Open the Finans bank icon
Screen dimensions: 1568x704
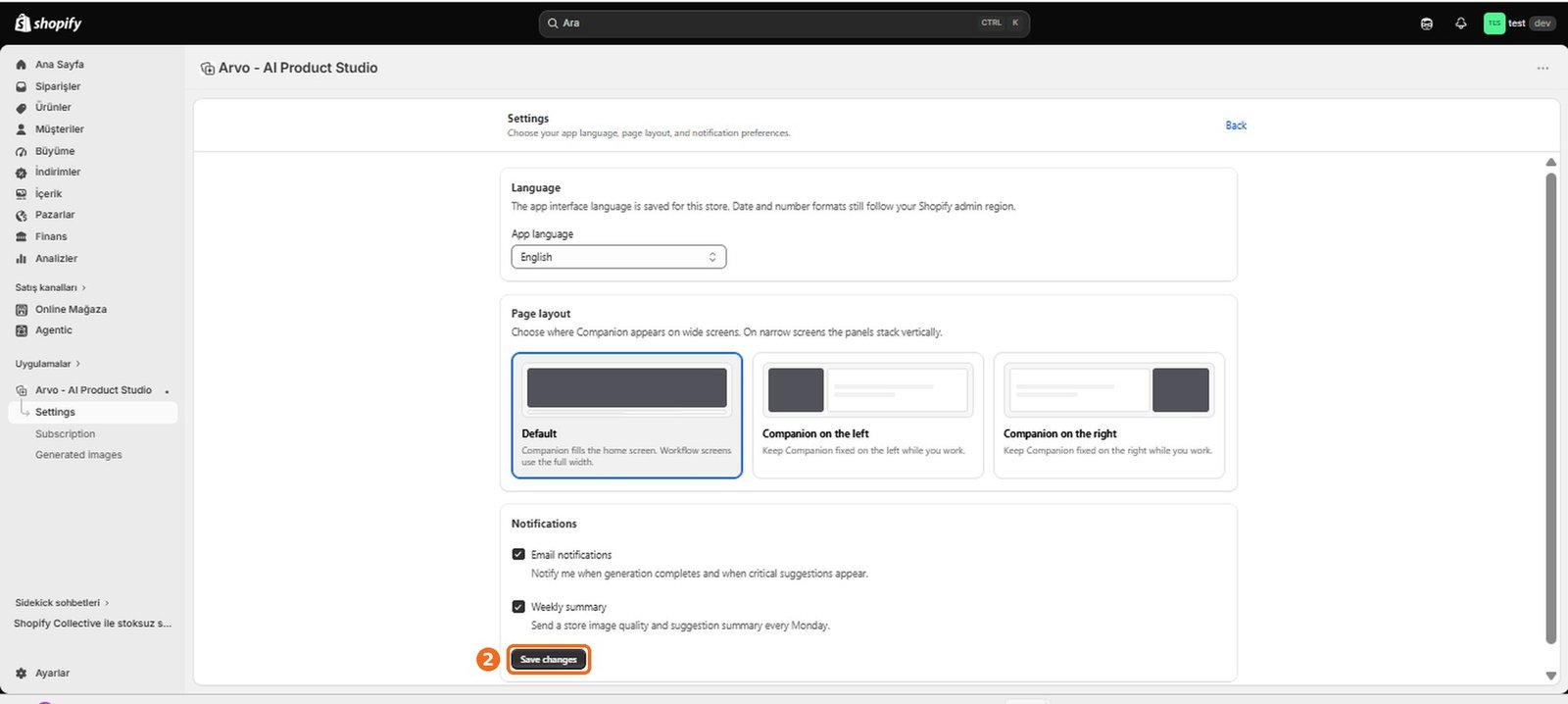coord(22,237)
